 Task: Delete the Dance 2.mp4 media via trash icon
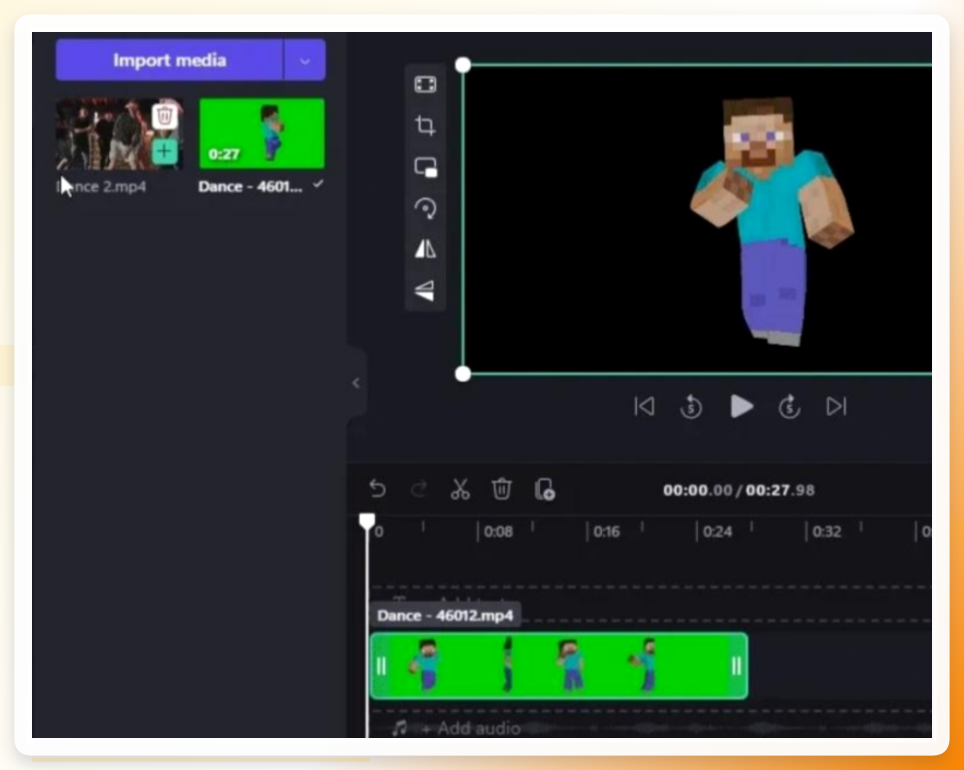(x=164, y=116)
